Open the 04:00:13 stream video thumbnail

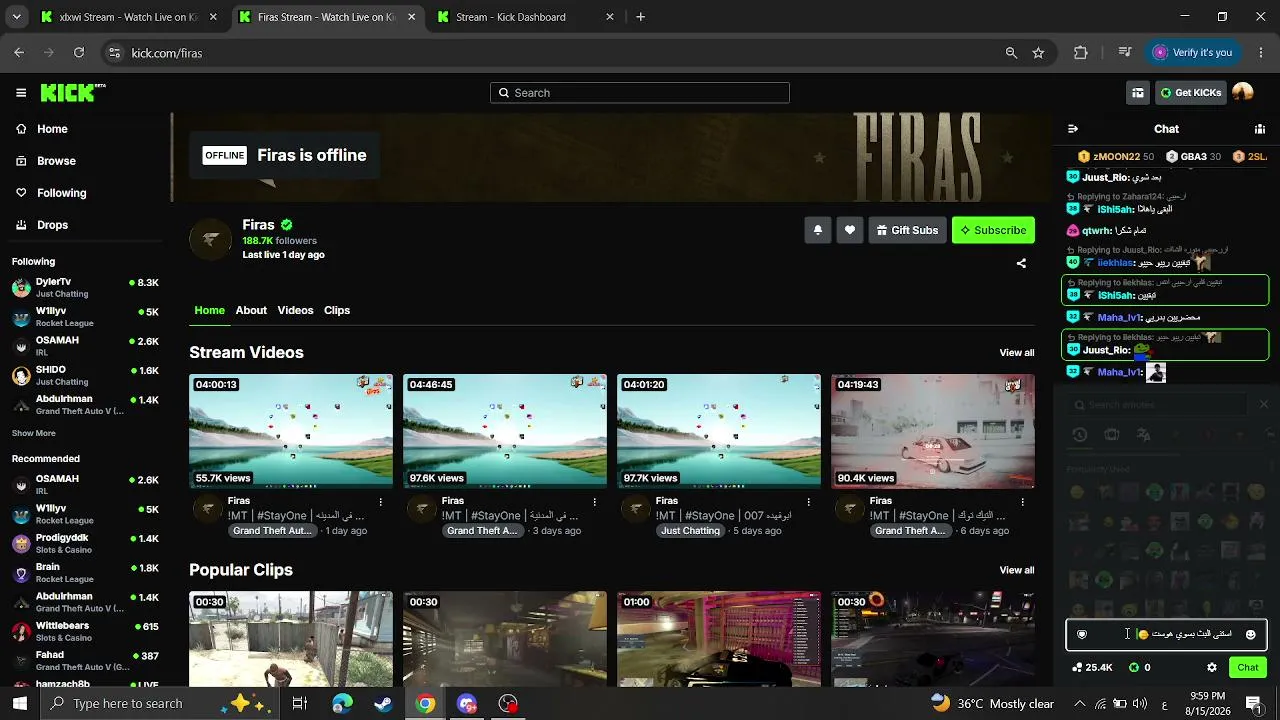pos(291,431)
